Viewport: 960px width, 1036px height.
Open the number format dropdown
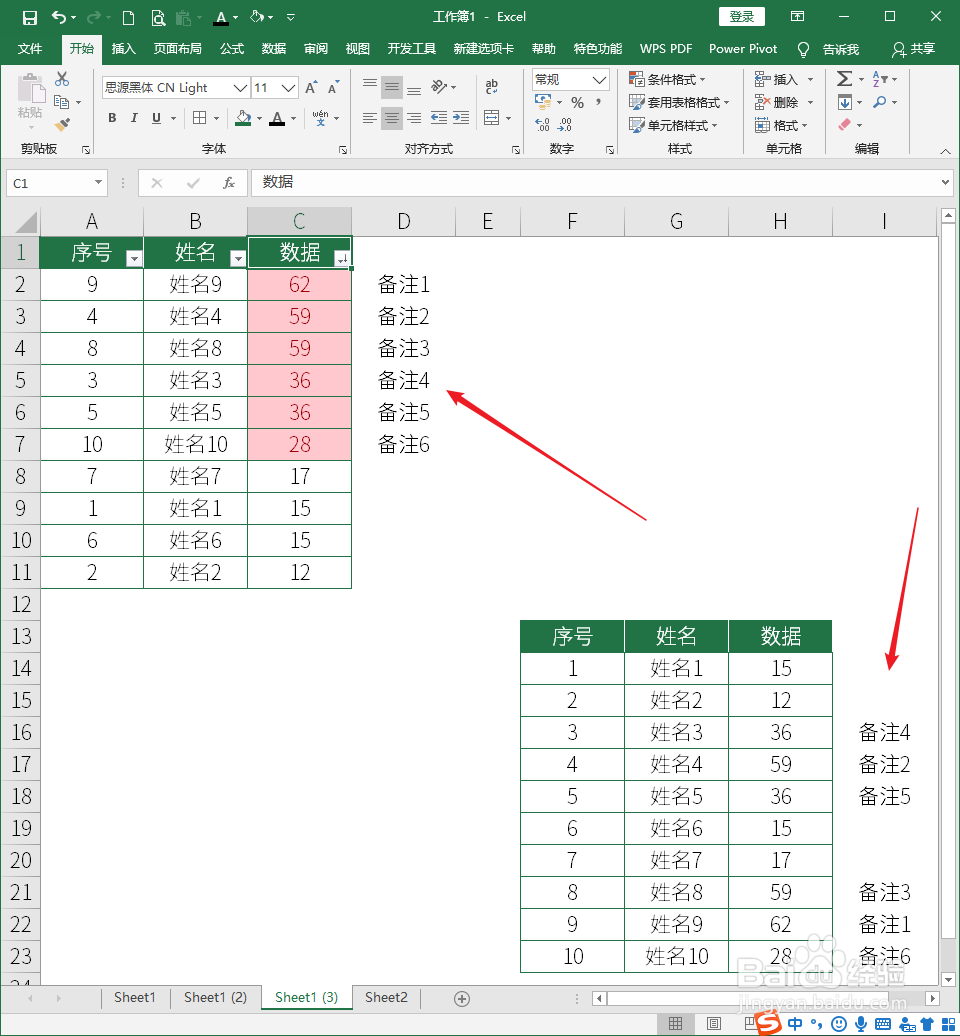[x=599, y=80]
